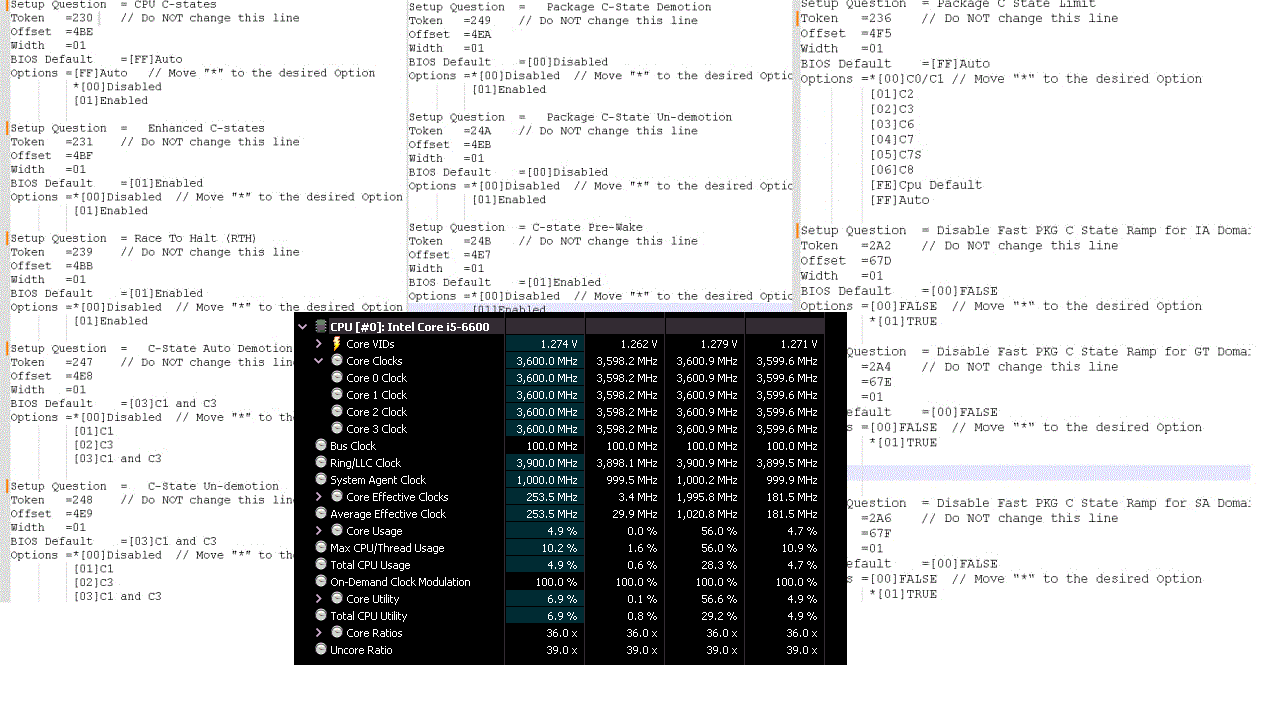1280x710 pixels.
Task: Expand the Core Ratios node
Action: point(319,633)
